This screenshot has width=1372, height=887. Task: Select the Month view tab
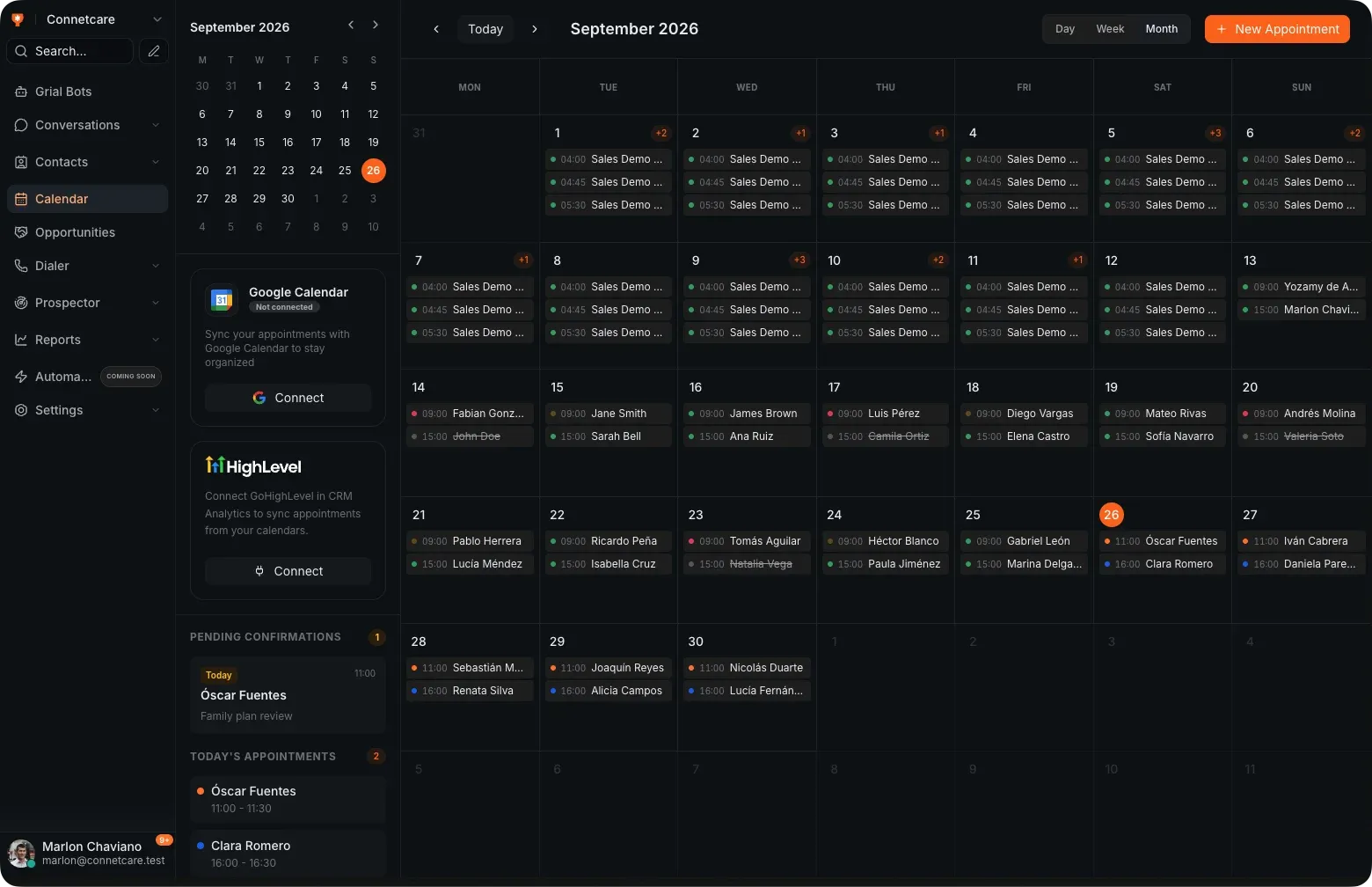[x=1161, y=29]
